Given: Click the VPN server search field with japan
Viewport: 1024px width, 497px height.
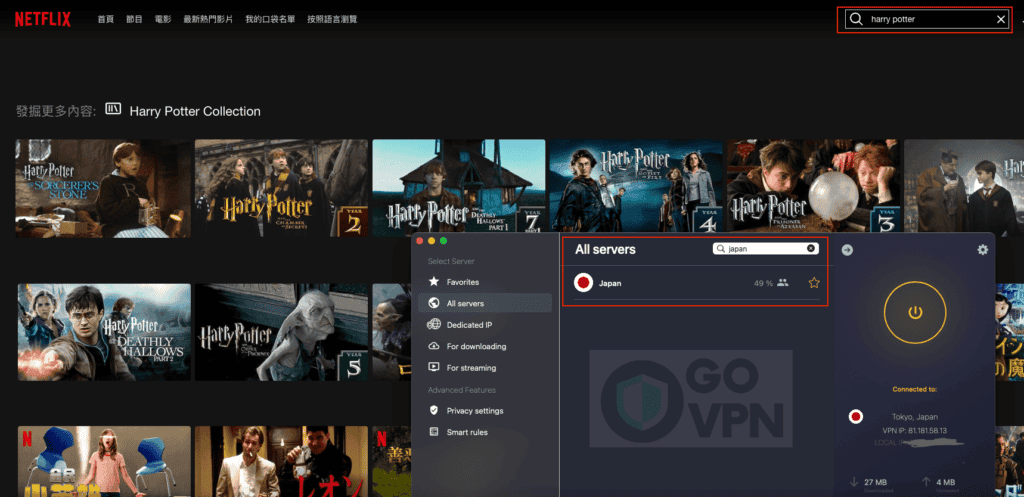Looking at the screenshot, I should (x=765, y=249).
